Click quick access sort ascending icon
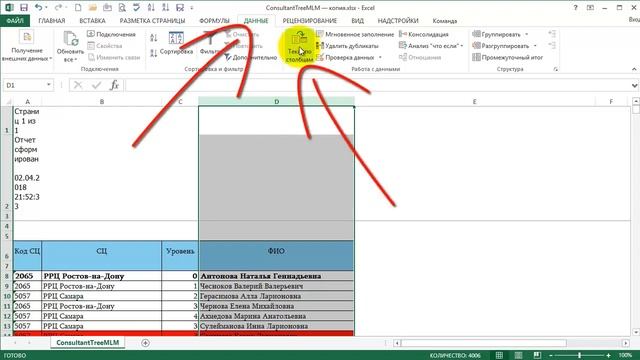 pos(151,8)
